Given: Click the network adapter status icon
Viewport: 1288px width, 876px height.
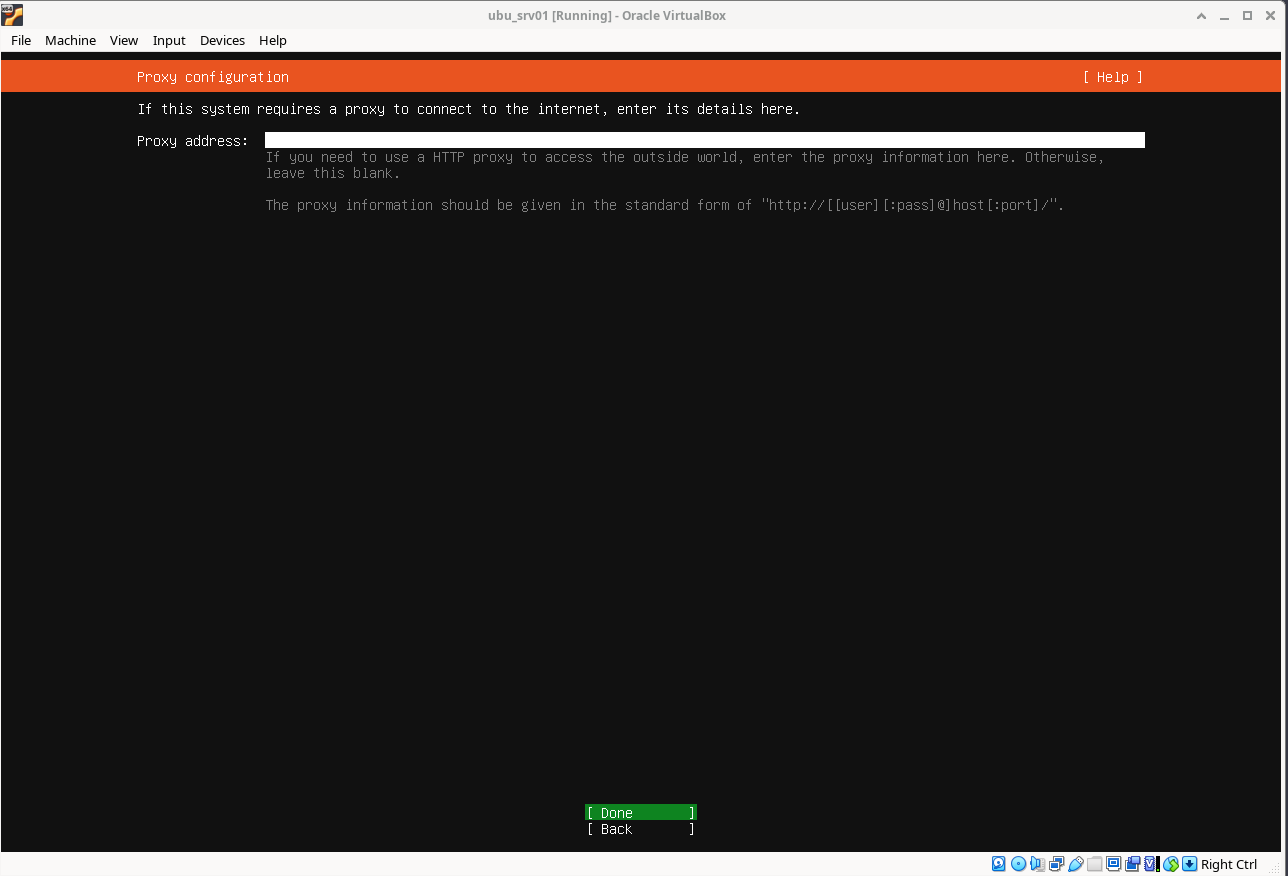Looking at the screenshot, I should click(1056, 864).
